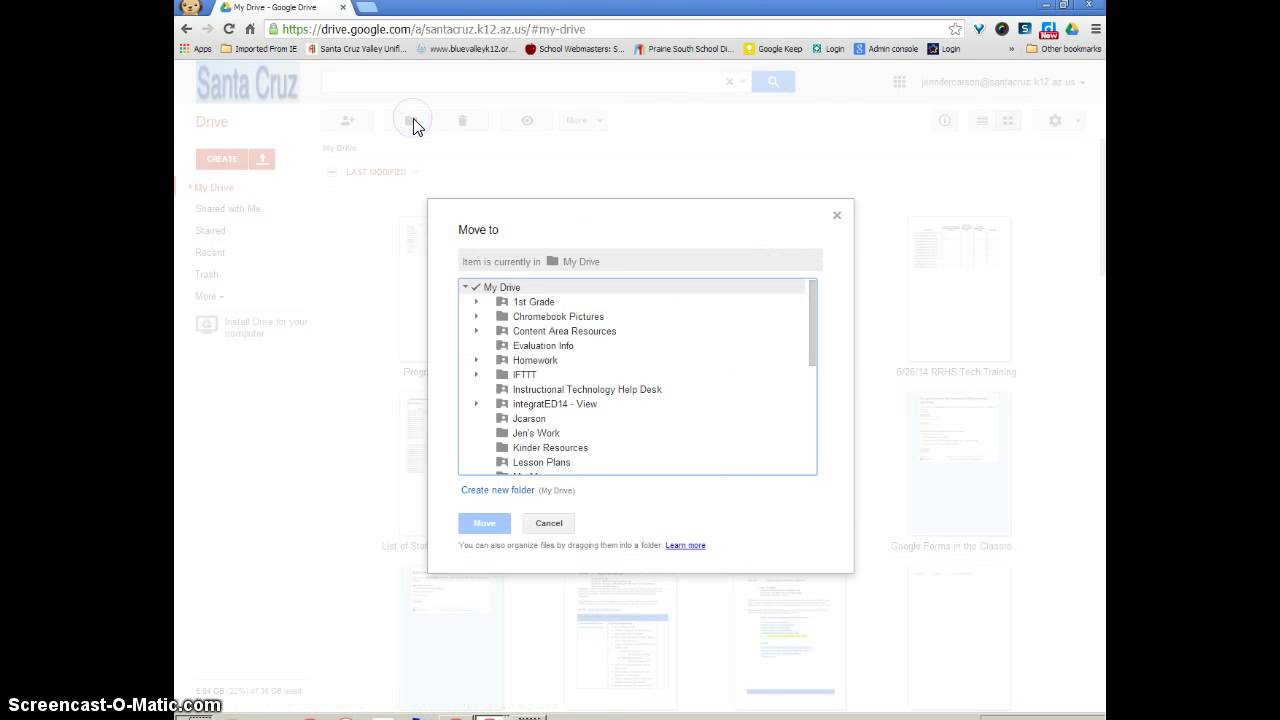The image size is (1280, 720).
Task: Expand the integratED14 - View folder arrow
Action: pyautogui.click(x=476, y=404)
